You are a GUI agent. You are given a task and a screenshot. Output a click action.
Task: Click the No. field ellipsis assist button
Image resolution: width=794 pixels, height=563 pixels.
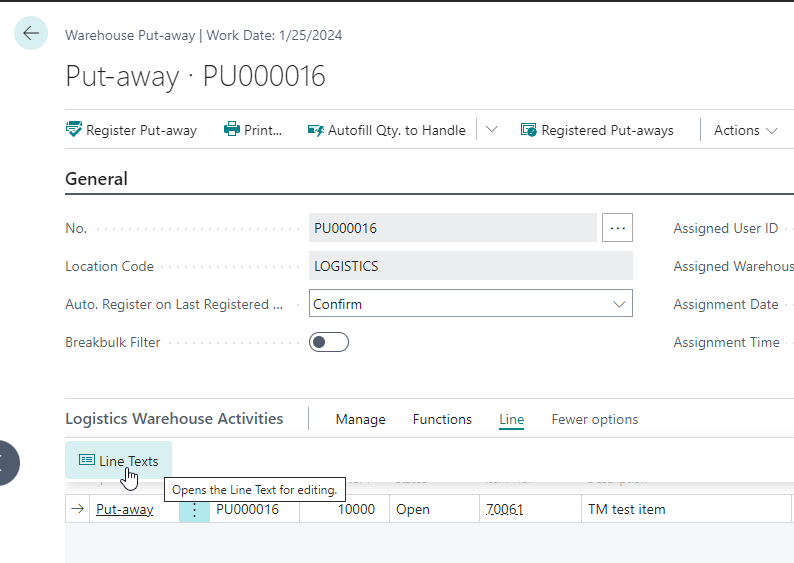tap(617, 228)
